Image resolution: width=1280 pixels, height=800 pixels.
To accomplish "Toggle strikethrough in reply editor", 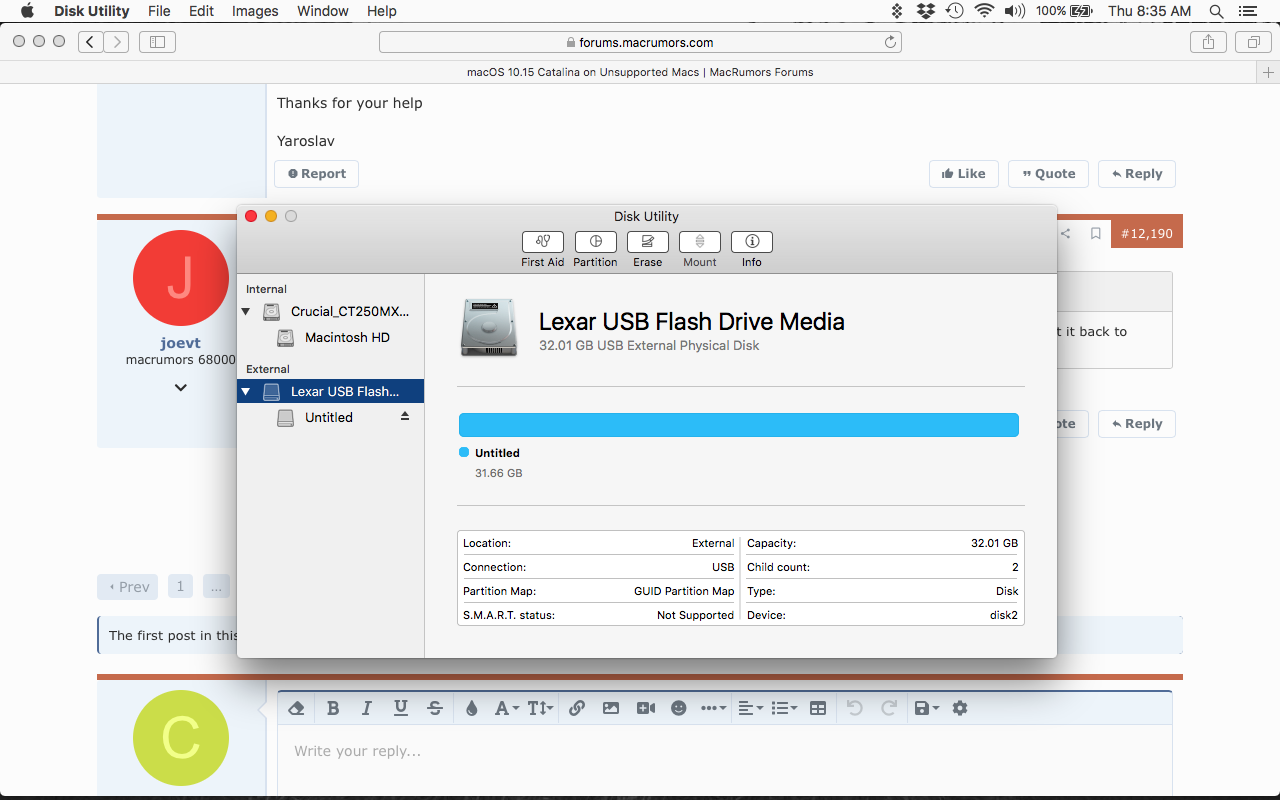I will (x=435, y=708).
